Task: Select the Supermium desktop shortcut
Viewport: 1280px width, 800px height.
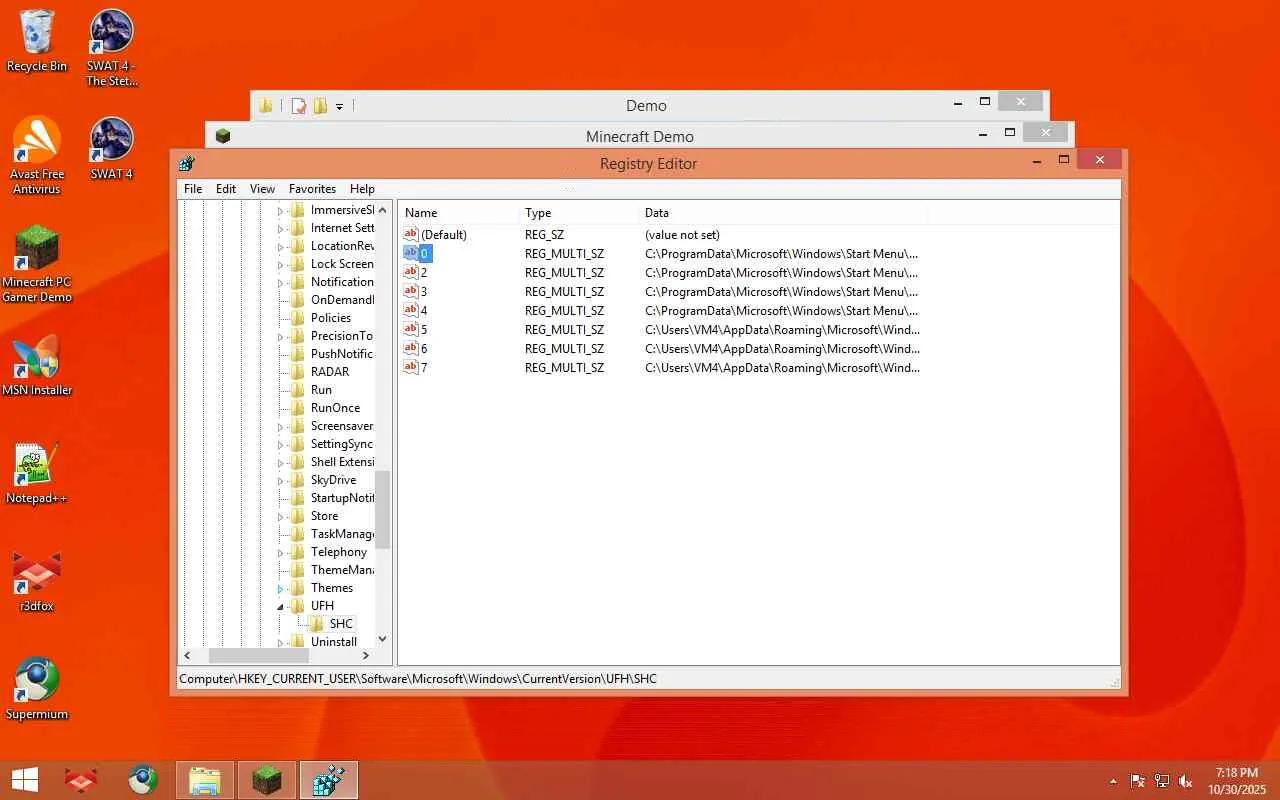Action: [x=37, y=689]
